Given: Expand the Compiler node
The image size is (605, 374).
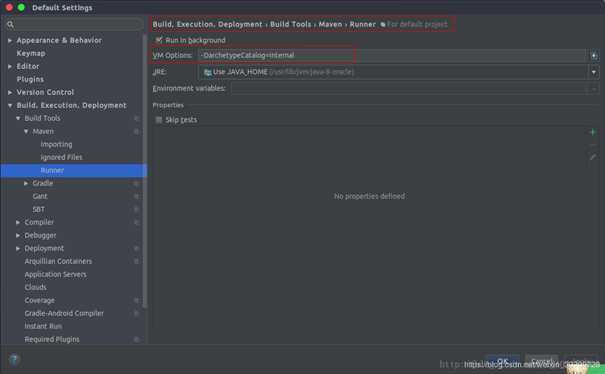Looking at the screenshot, I should (x=18, y=222).
